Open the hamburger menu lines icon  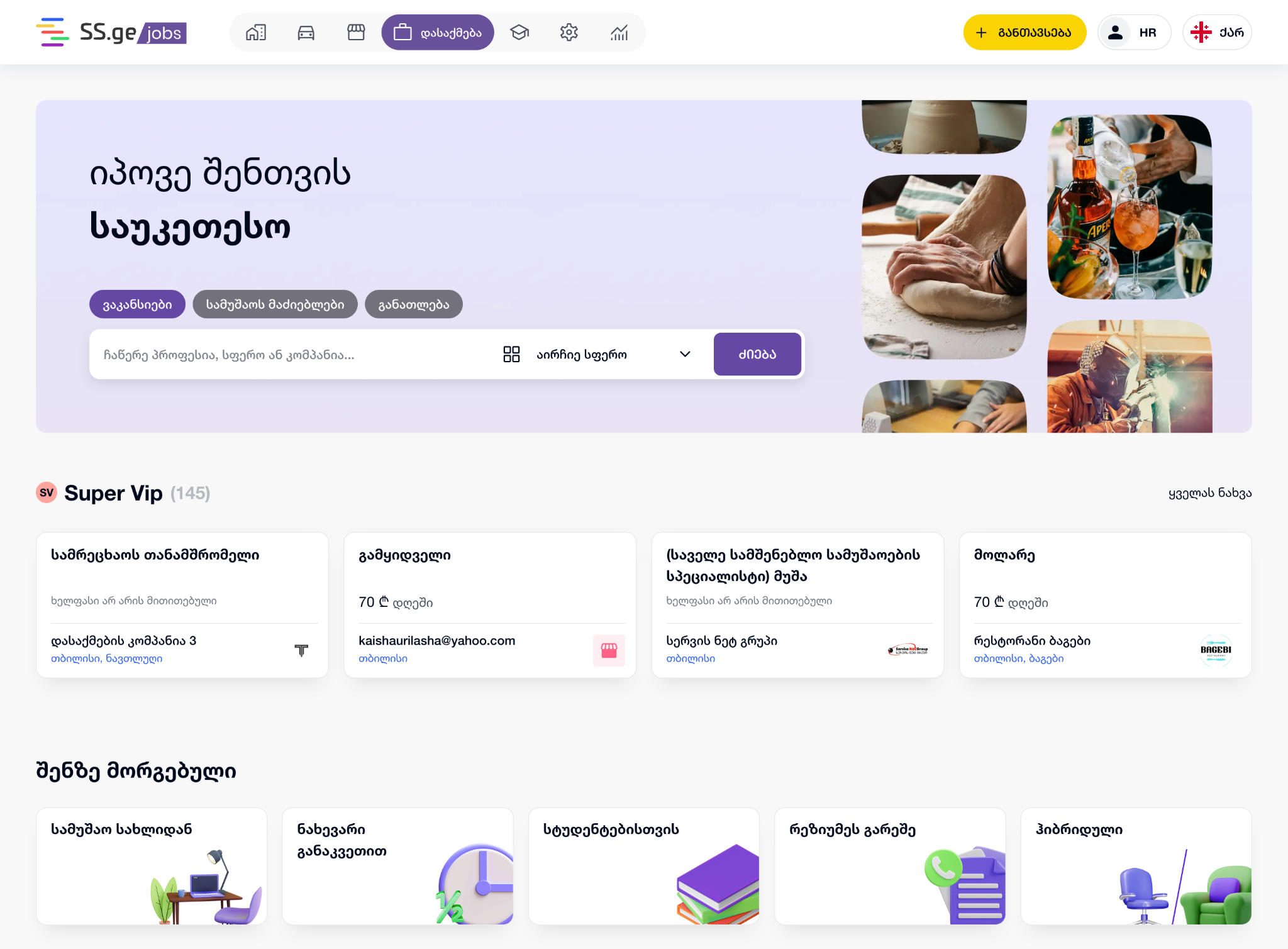click(52, 32)
